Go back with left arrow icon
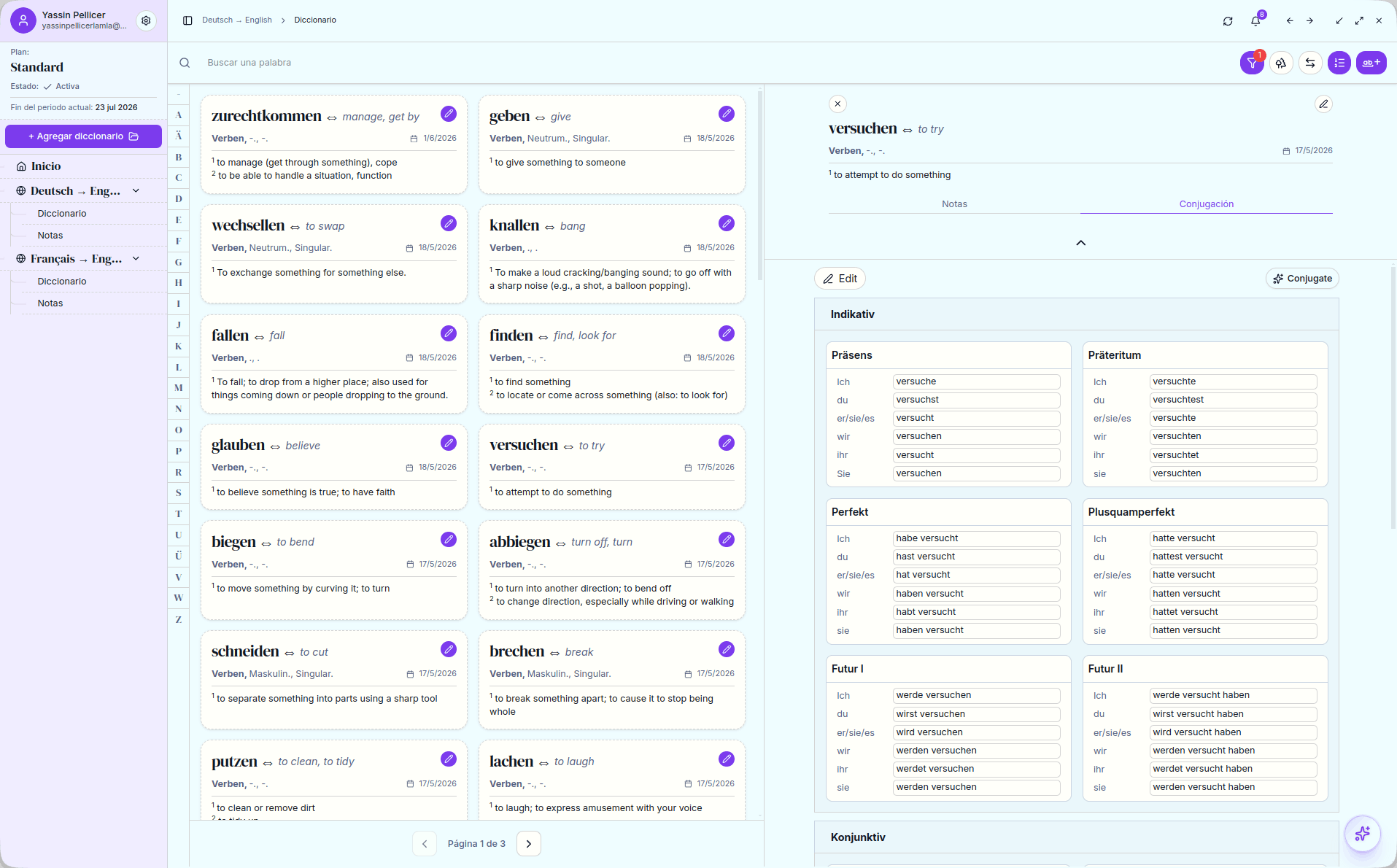 point(1290,21)
